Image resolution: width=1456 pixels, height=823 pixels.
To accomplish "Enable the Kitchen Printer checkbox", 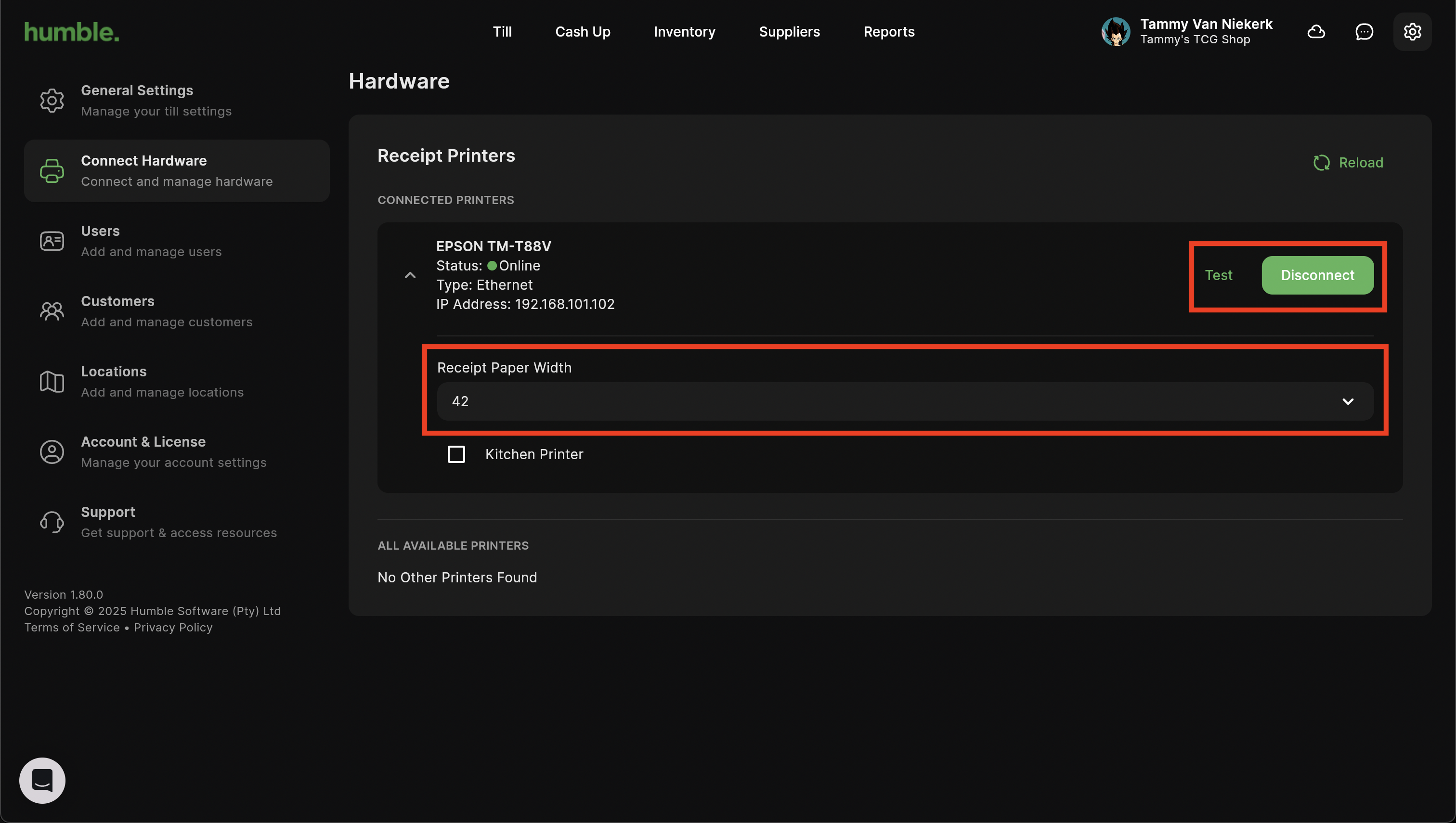I will [456, 454].
